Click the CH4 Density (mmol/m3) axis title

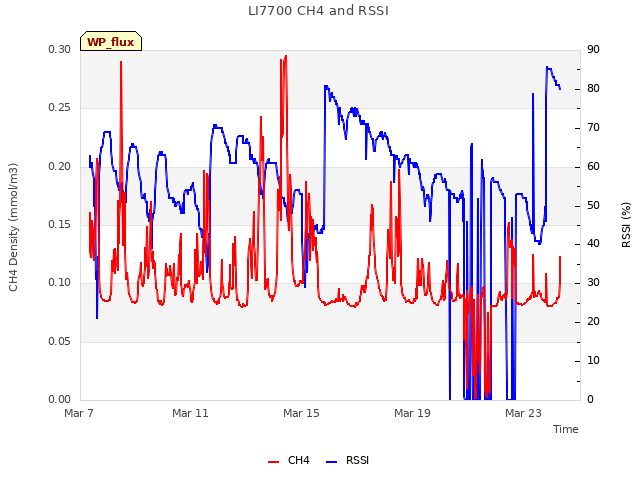(x=13, y=227)
